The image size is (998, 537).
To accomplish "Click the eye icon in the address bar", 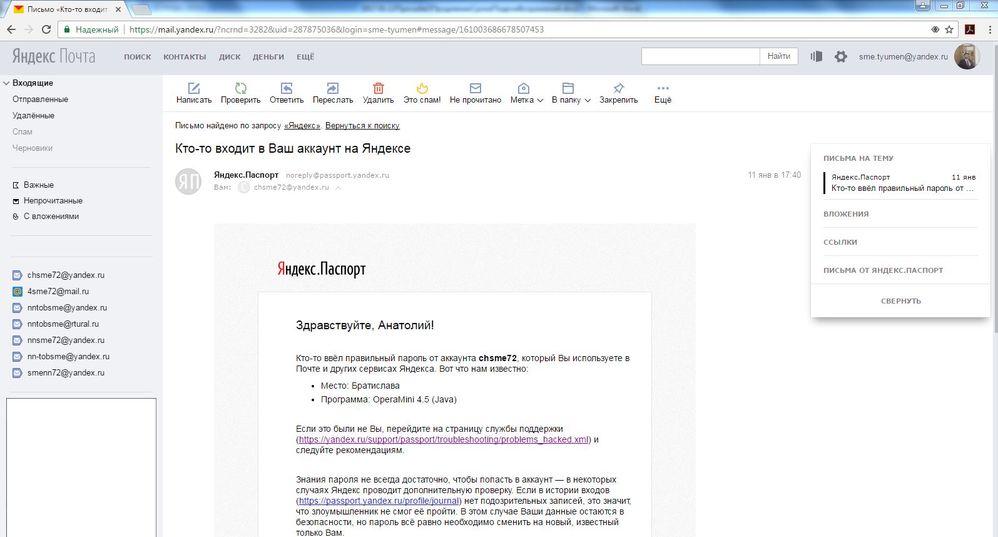I will click(x=934, y=29).
